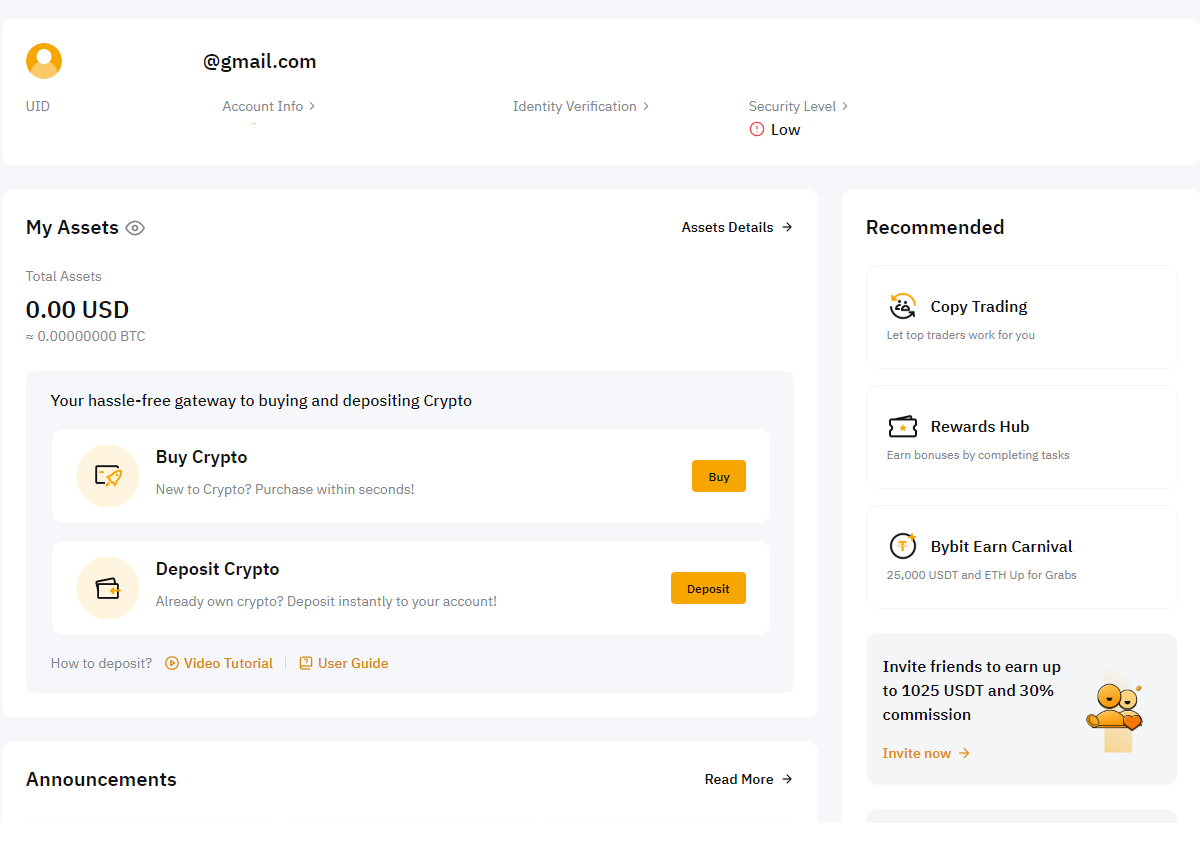1200x864 pixels.
Task: Click the Invite now arrow icon
Action: pyautogui.click(x=964, y=753)
